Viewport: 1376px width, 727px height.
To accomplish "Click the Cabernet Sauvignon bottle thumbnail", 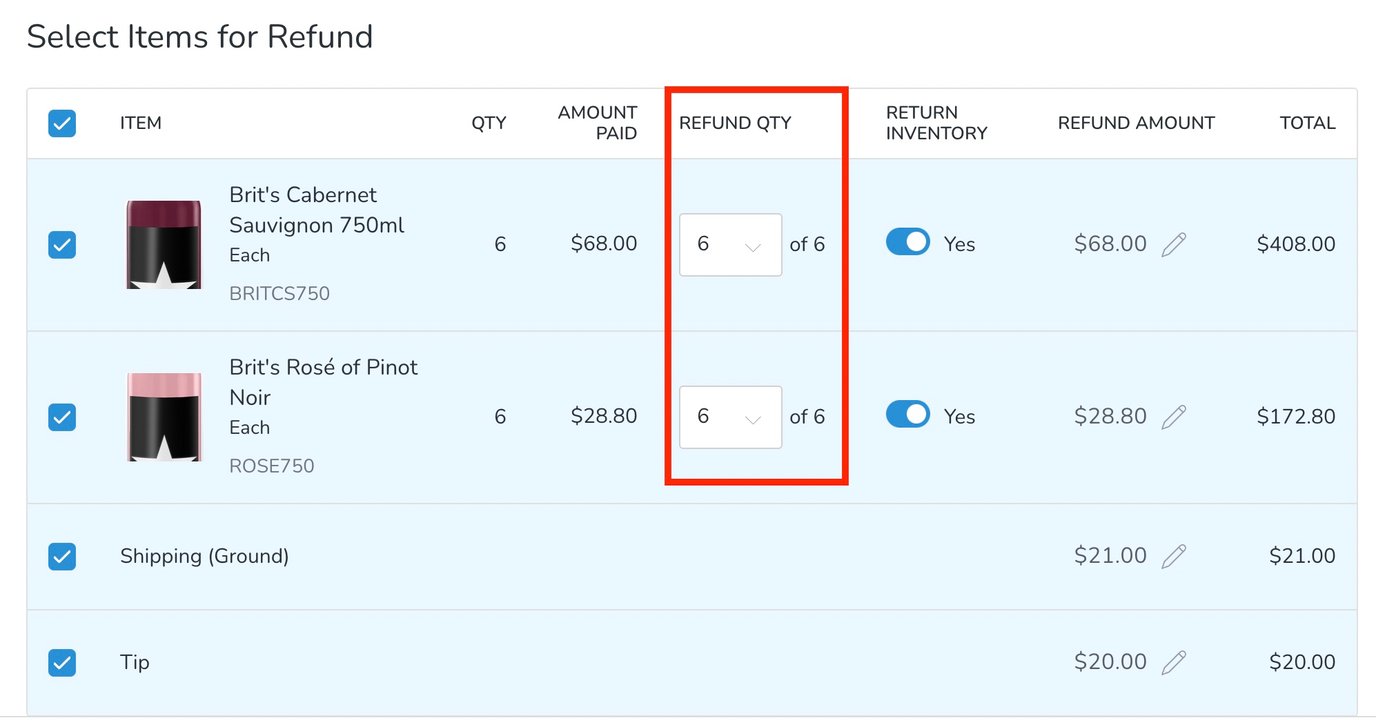I will [163, 245].
